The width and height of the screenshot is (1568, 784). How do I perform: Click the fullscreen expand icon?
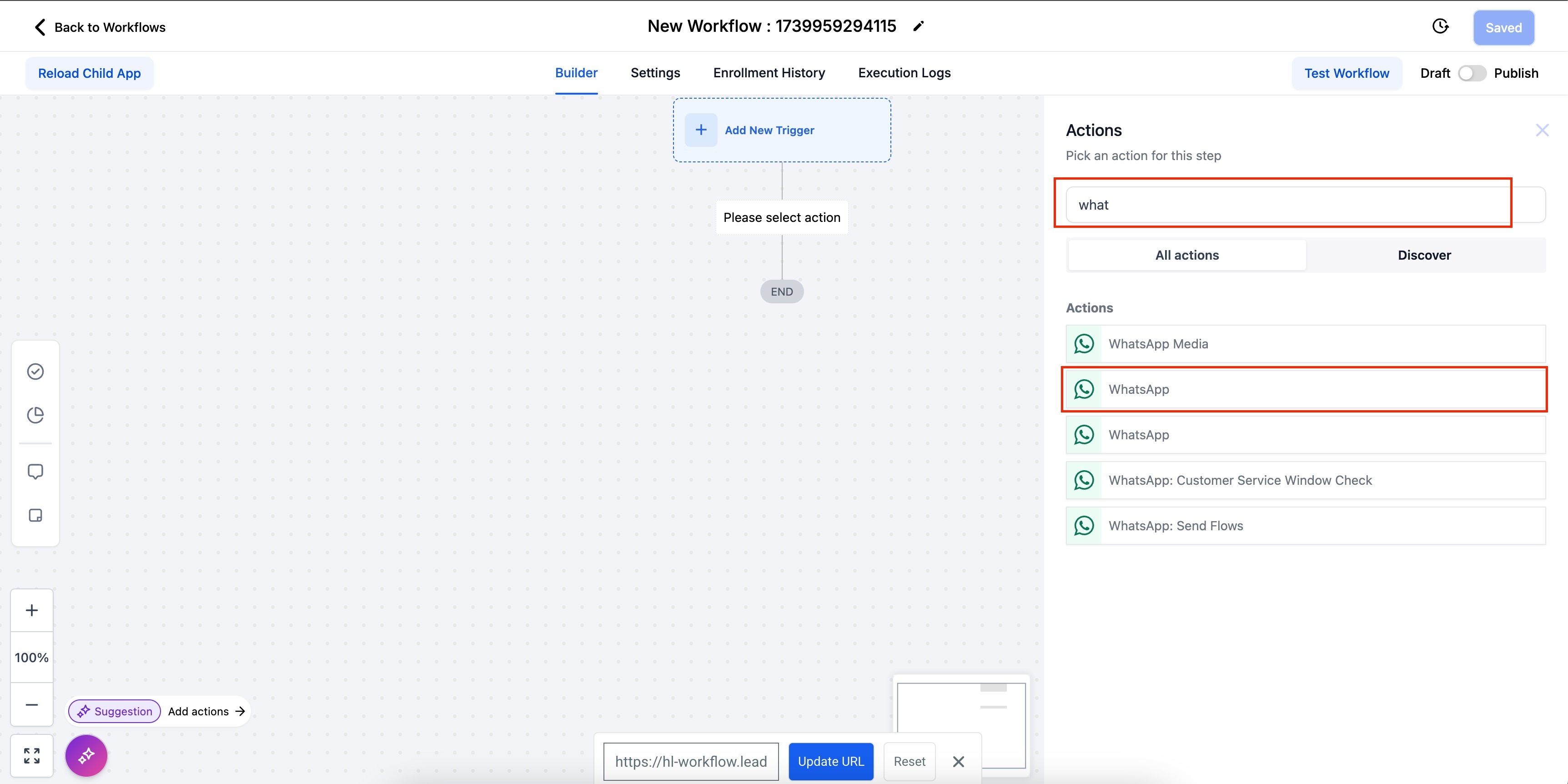click(x=32, y=755)
